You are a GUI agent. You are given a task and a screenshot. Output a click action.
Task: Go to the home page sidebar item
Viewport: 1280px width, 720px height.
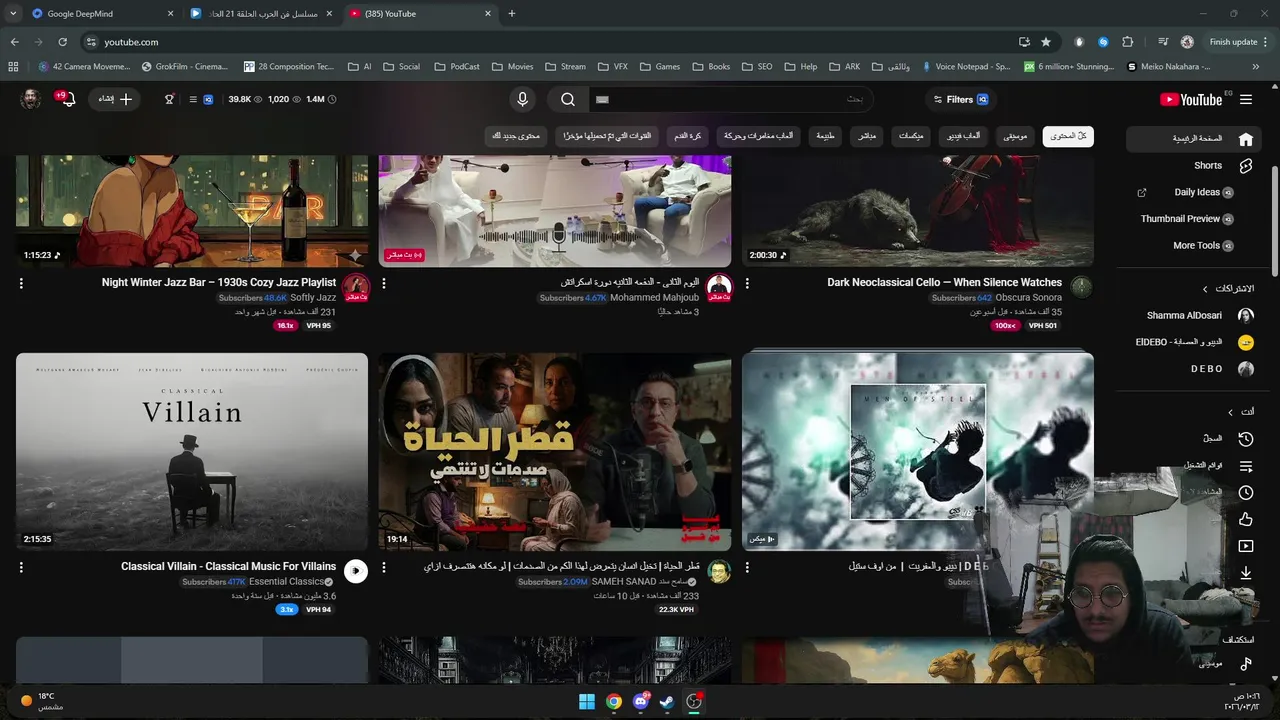click(x=1192, y=139)
